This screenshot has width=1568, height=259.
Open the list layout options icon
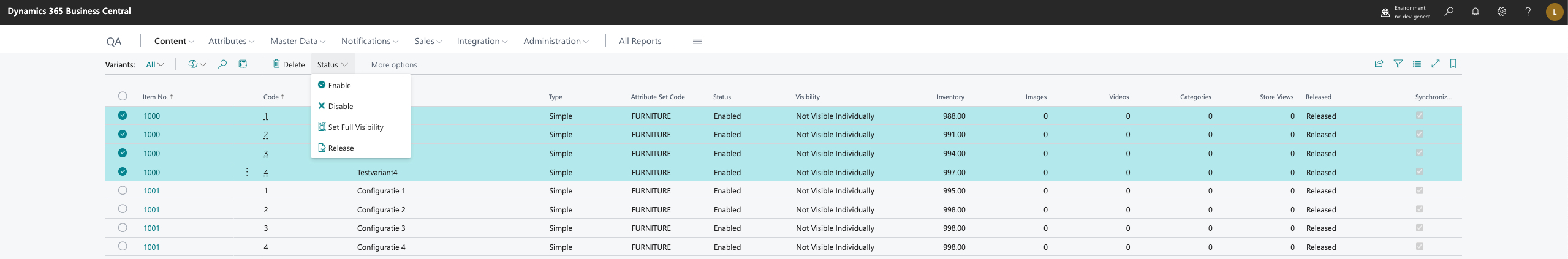(x=1417, y=64)
